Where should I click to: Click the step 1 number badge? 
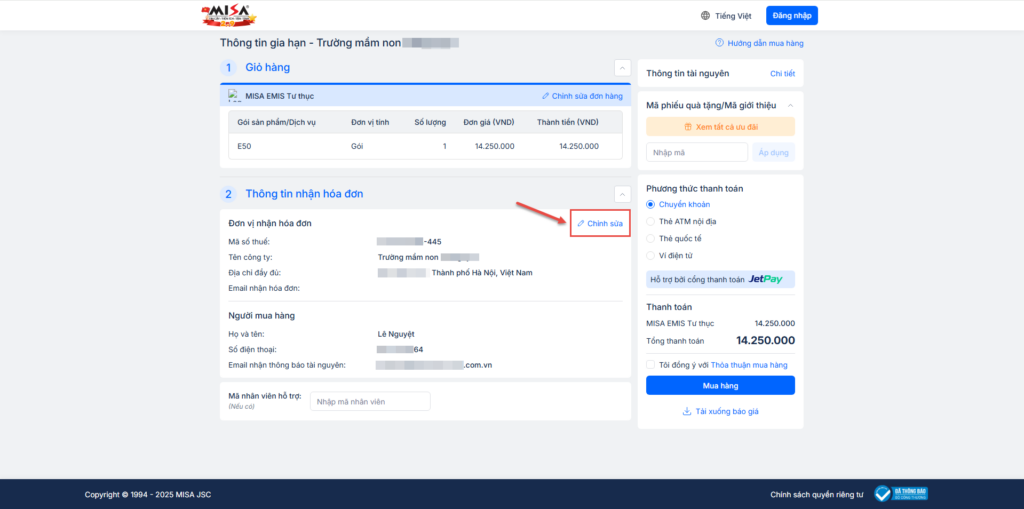pyautogui.click(x=229, y=67)
